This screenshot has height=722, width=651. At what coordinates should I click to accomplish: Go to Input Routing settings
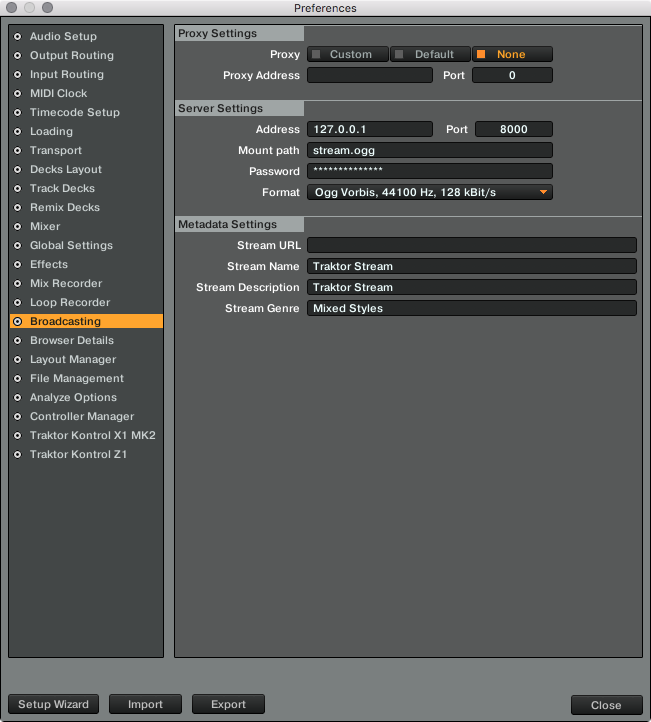pos(86,74)
